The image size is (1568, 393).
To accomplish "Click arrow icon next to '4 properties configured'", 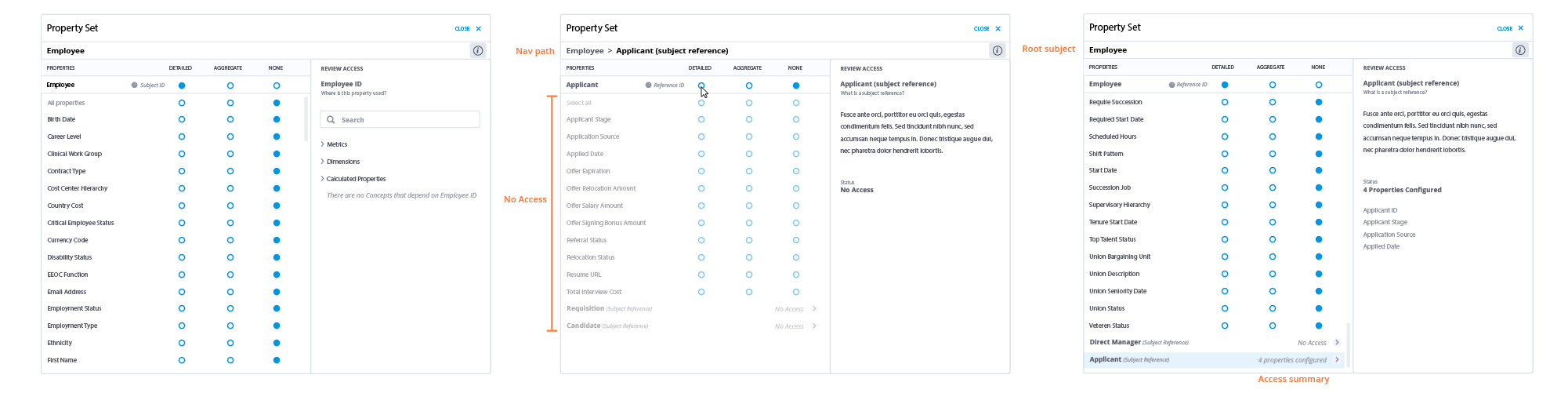I will click(x=1337, y=360).
